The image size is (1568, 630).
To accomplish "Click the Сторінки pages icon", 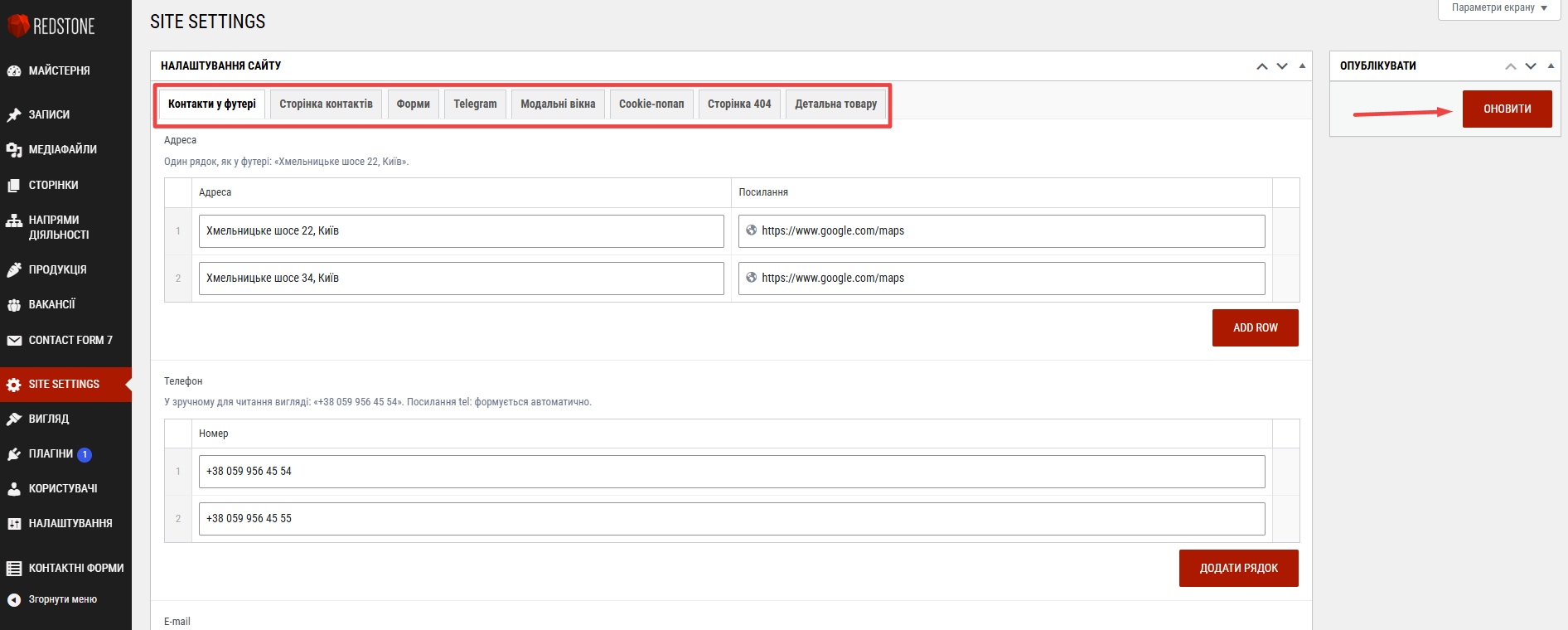I will (14, 186).
